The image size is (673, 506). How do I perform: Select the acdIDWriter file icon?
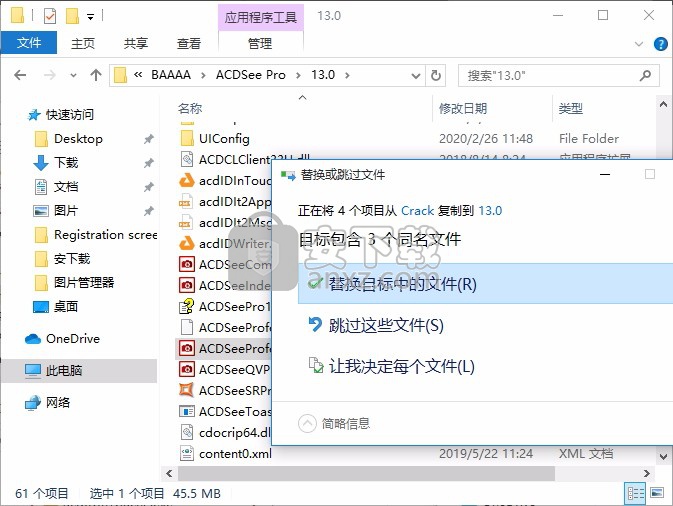[x=187, y=243]
